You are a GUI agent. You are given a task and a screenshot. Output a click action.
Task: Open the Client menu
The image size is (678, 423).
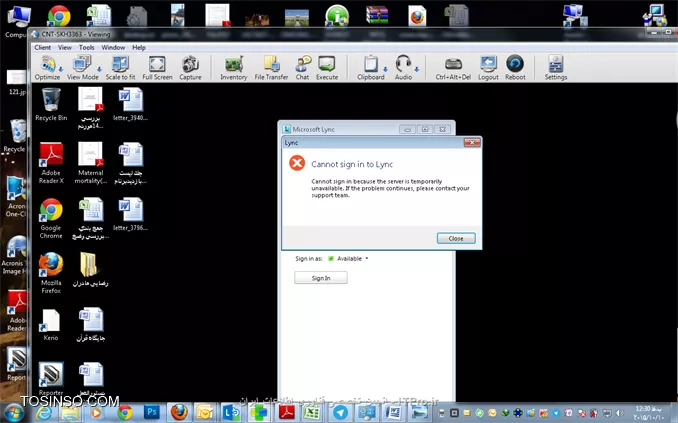click(42, 48)
